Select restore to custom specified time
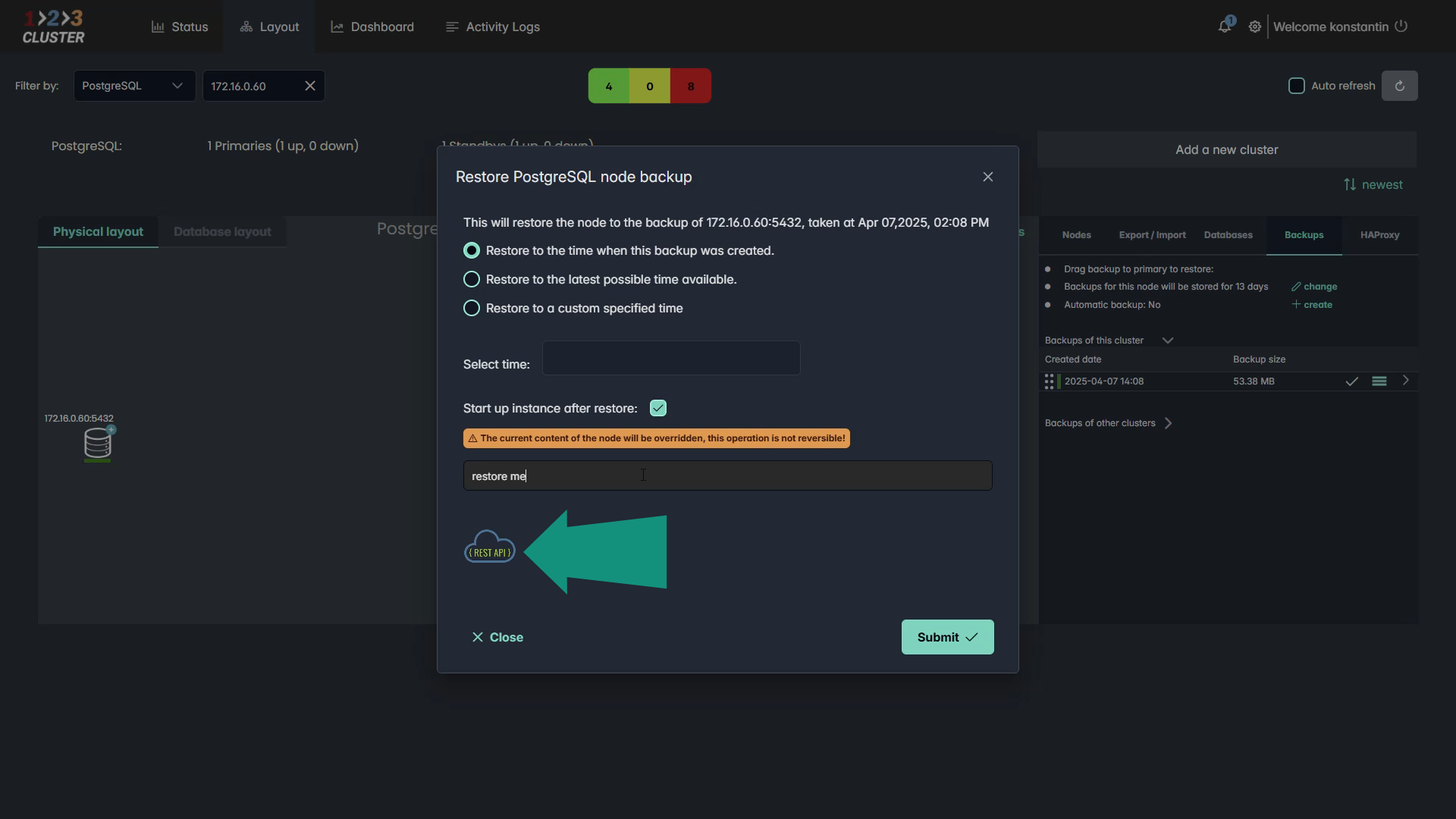The height and width of the screenshot is (819, 1456). pyautogui.click(x=472, y=308)
